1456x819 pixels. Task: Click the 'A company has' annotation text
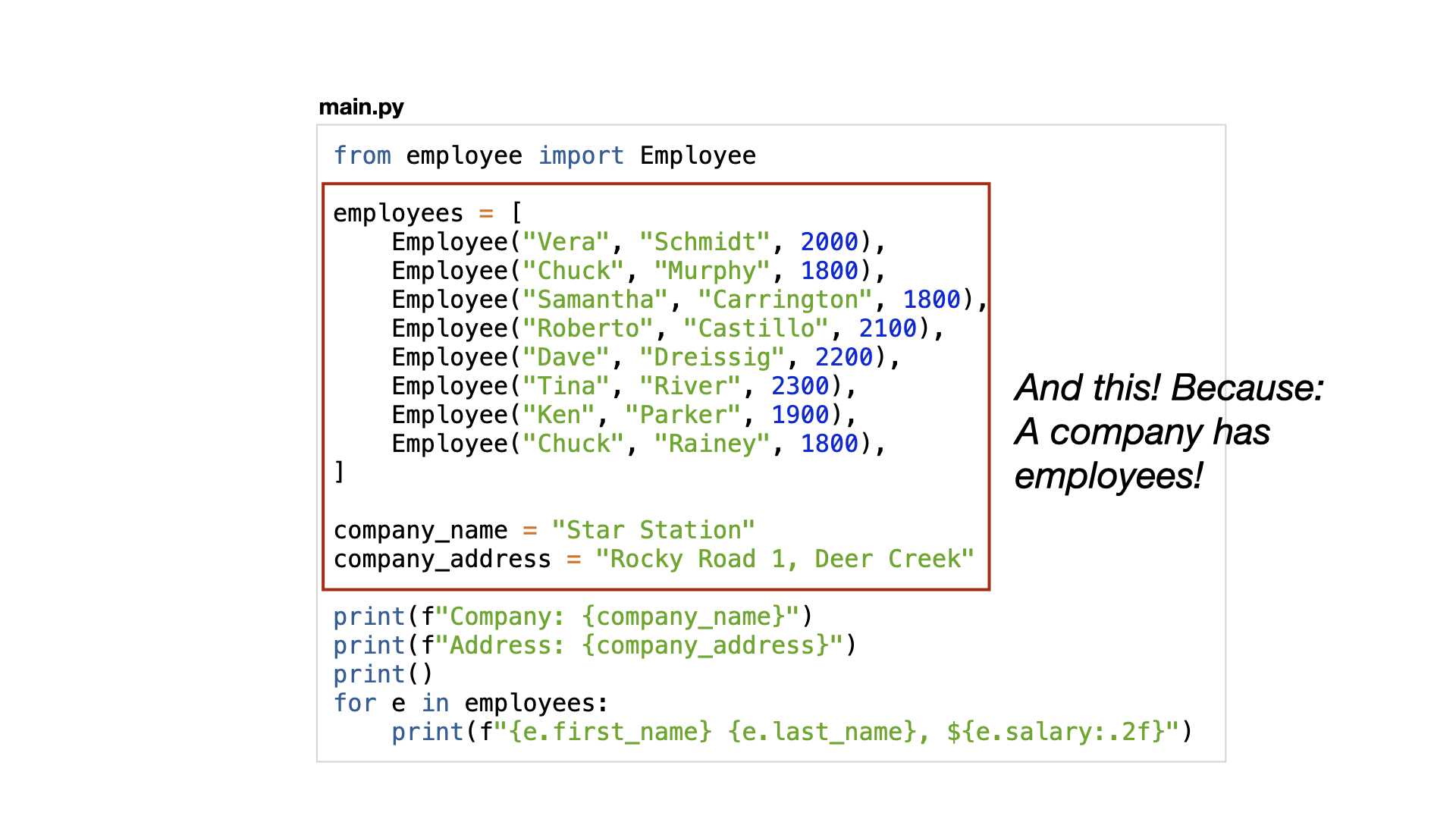click(1142, 432)
